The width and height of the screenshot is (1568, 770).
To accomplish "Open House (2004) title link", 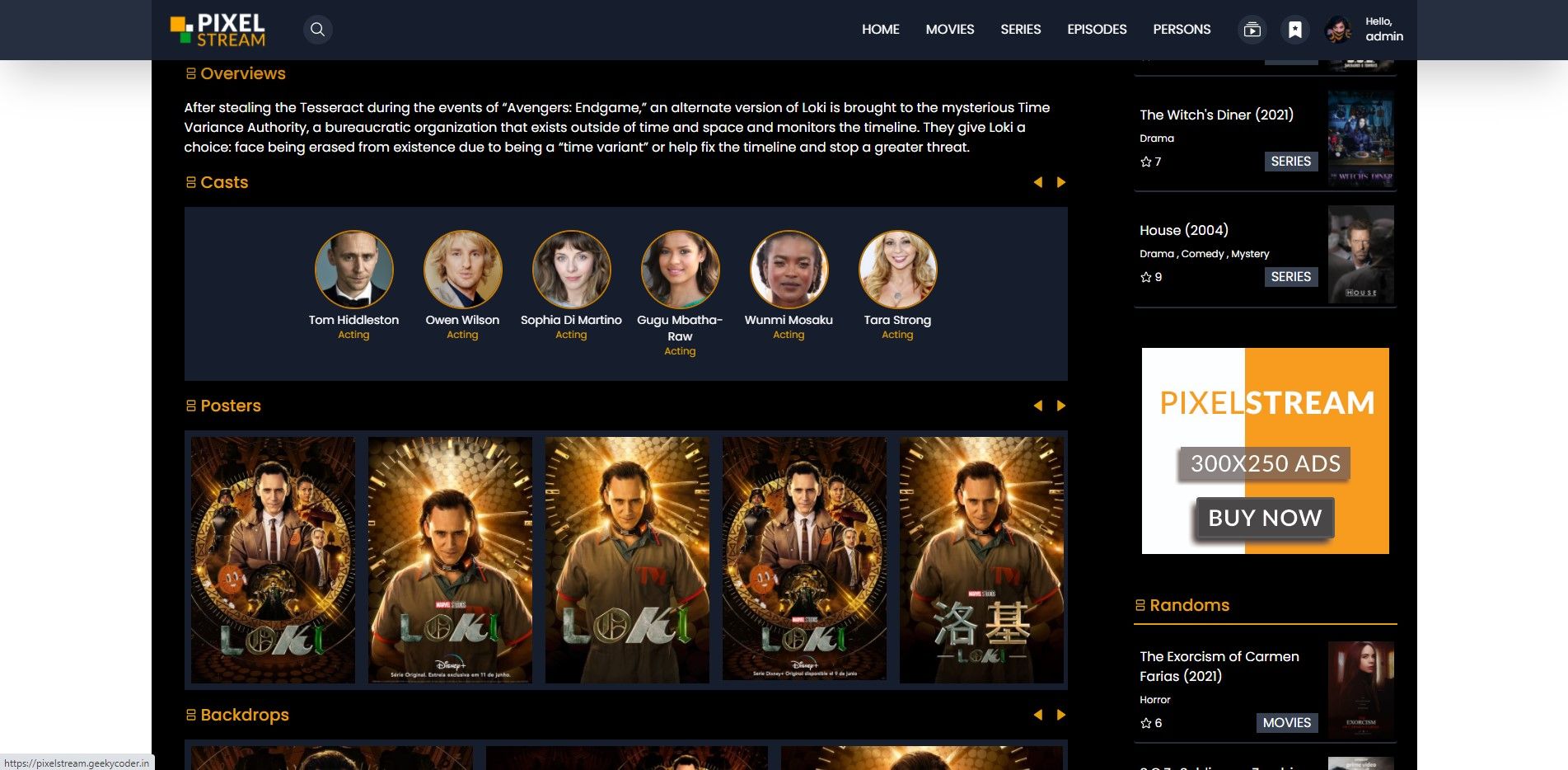I will [1184, 230].
